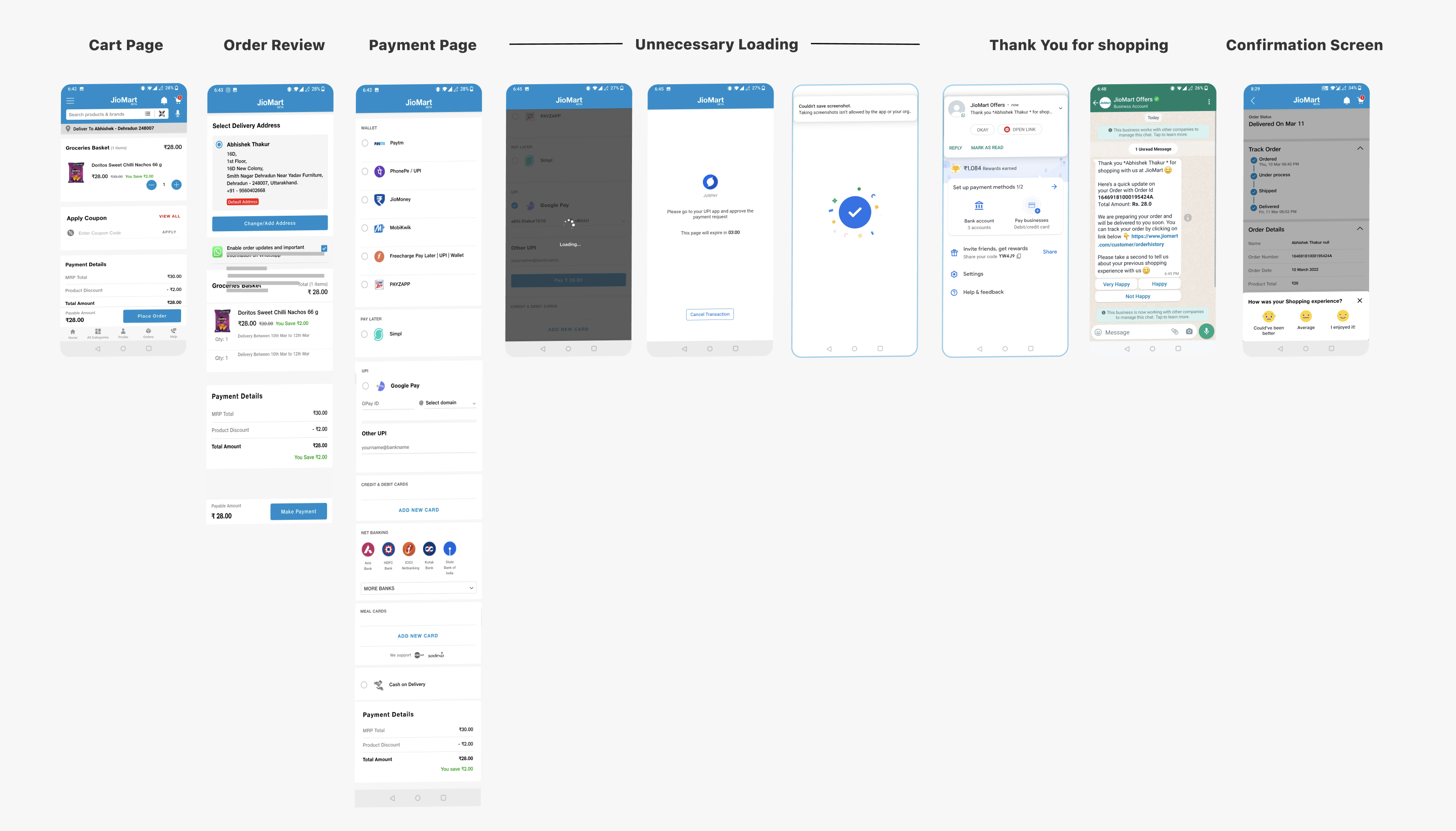Tap microphone icon beside the search bar
This screenshot has height=831, width=1456.
(x=177, y=114)
